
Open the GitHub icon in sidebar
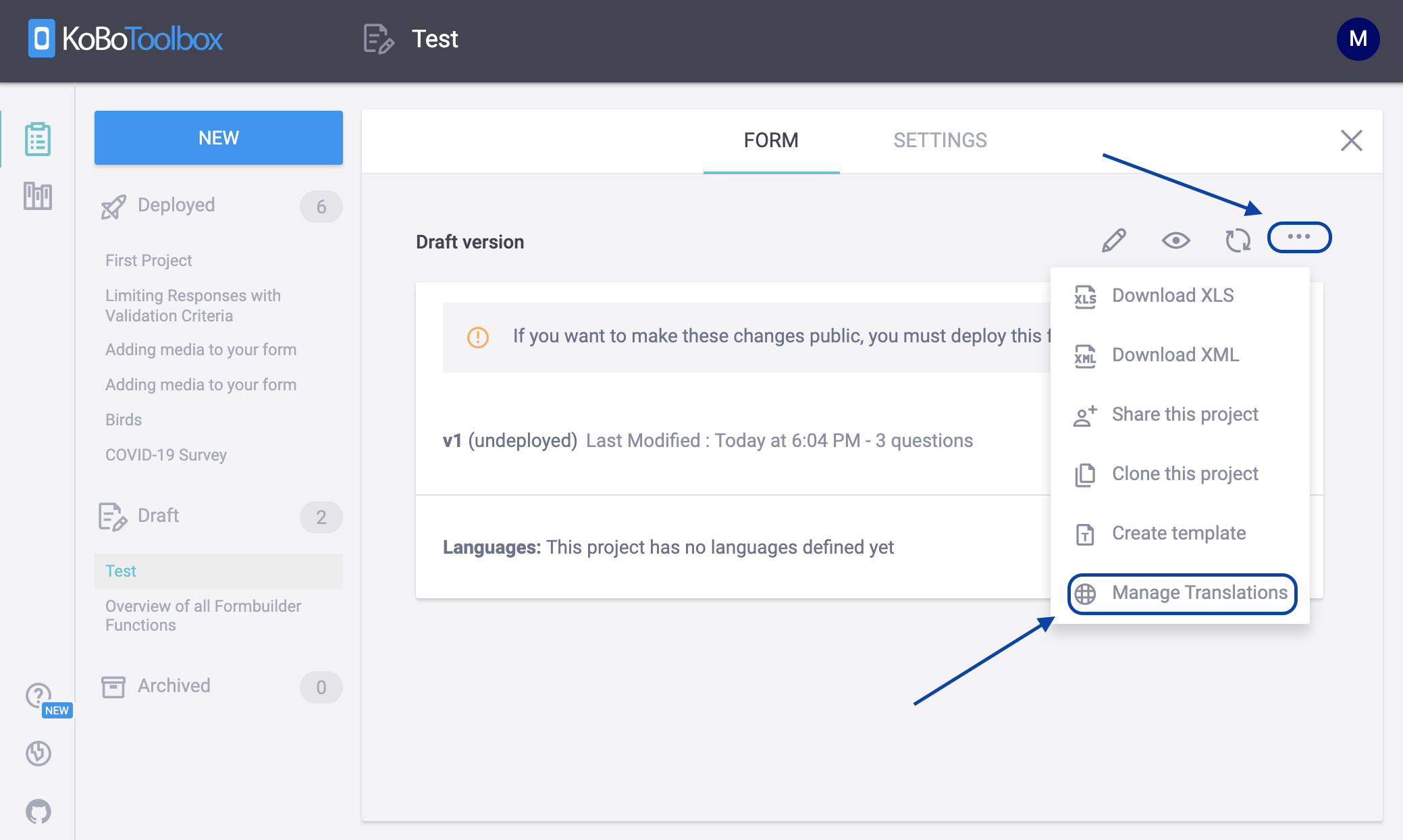click(38, 811)
